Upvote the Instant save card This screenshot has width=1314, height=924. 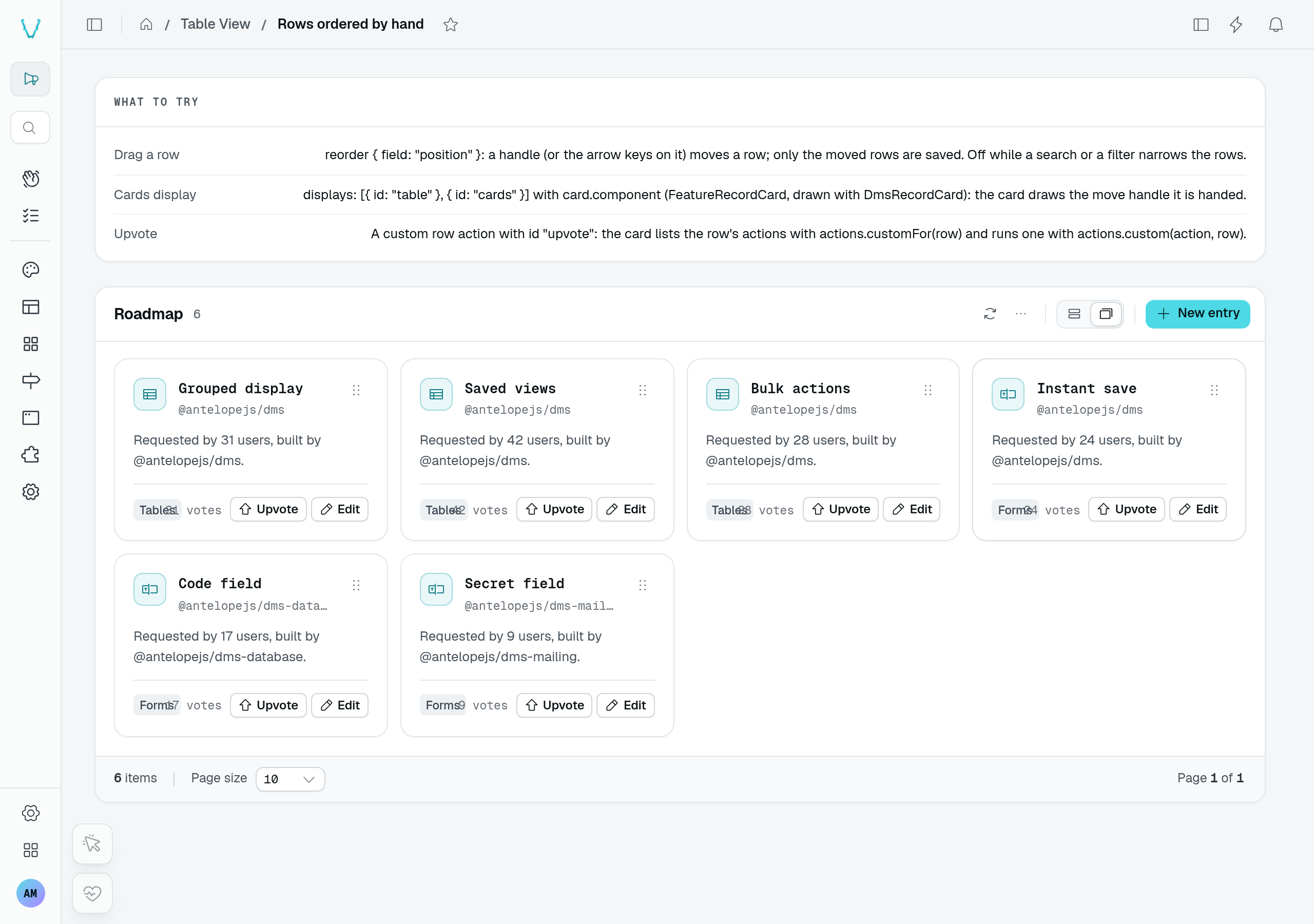click(x=1127, y=510)
